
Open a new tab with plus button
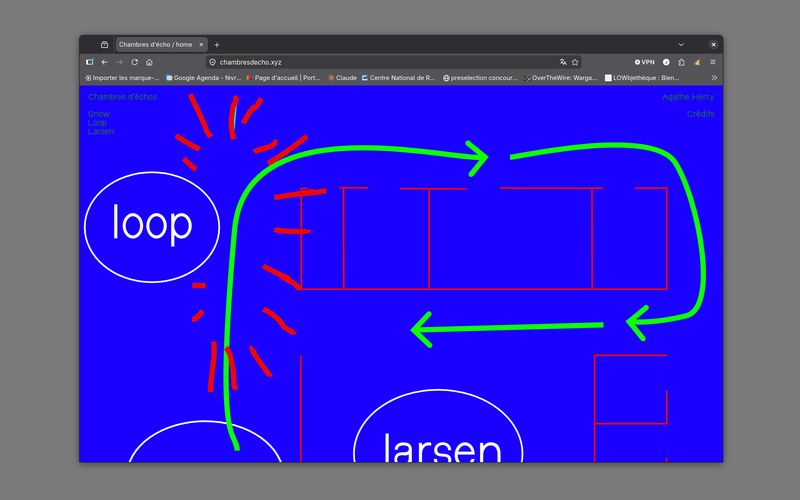tap(217, 44)
